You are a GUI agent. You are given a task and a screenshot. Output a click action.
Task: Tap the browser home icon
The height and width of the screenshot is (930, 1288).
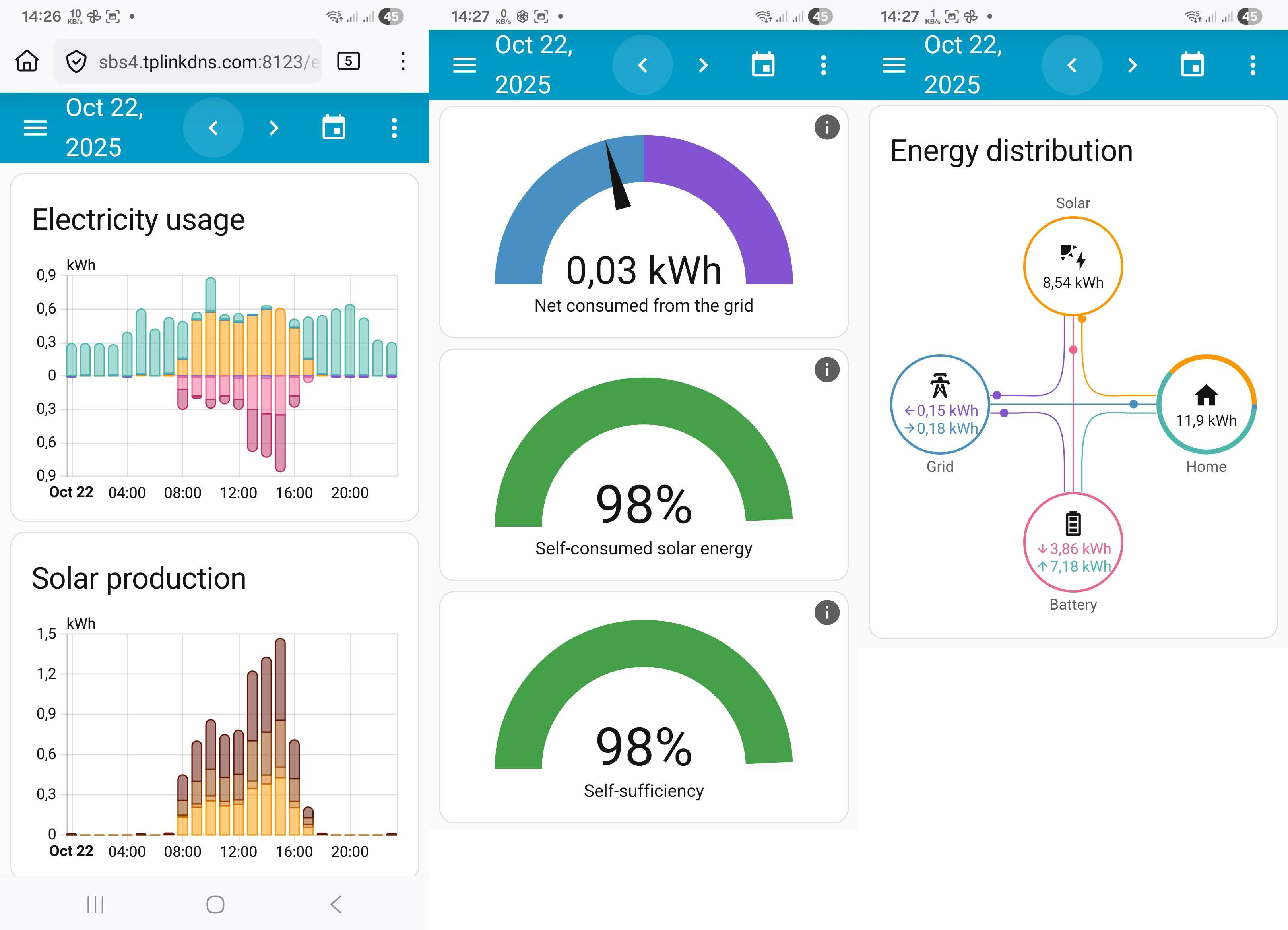click(27, 61)
